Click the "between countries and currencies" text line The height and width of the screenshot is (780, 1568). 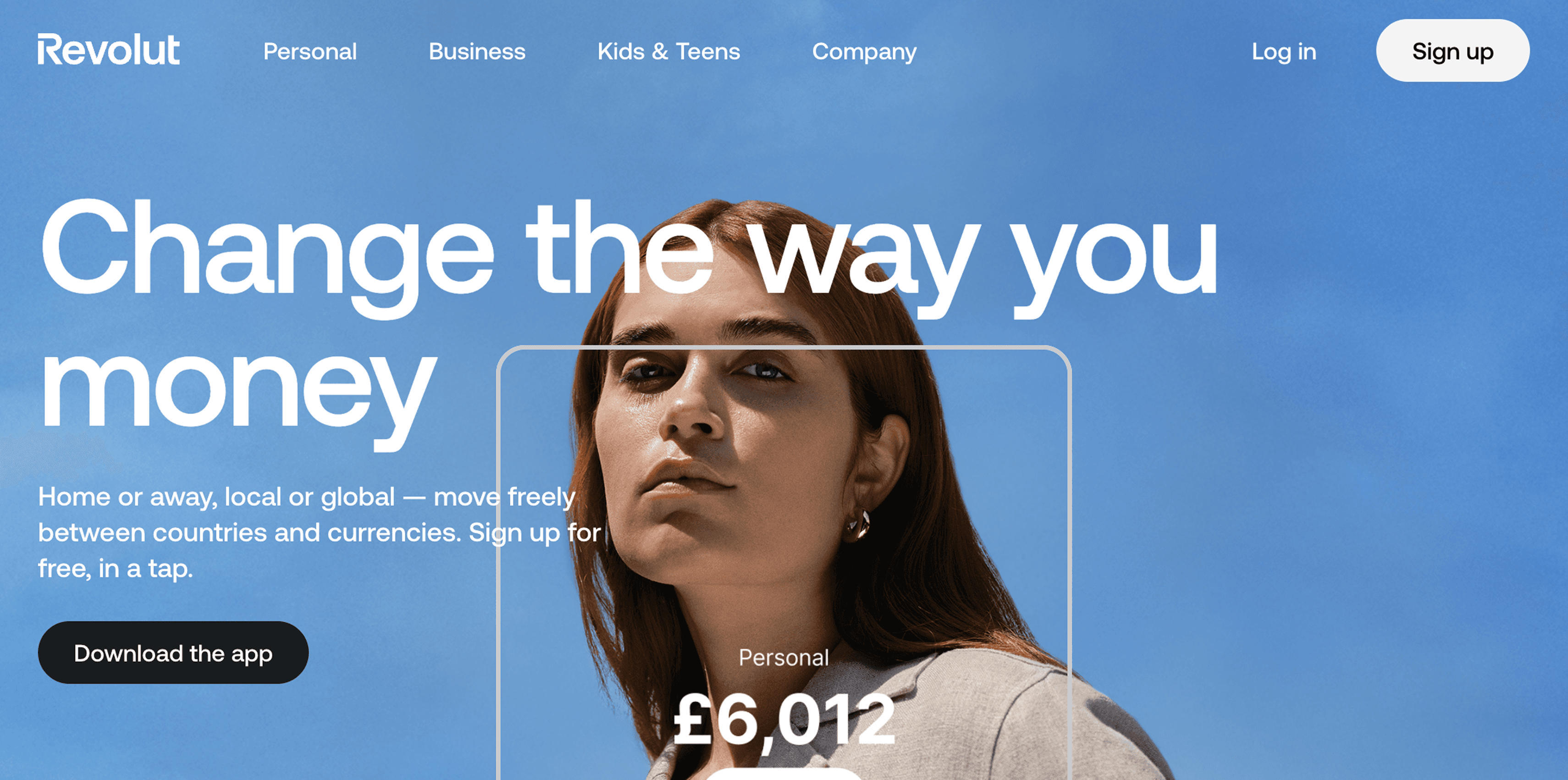pyautogui.click(x=248, y=533)
